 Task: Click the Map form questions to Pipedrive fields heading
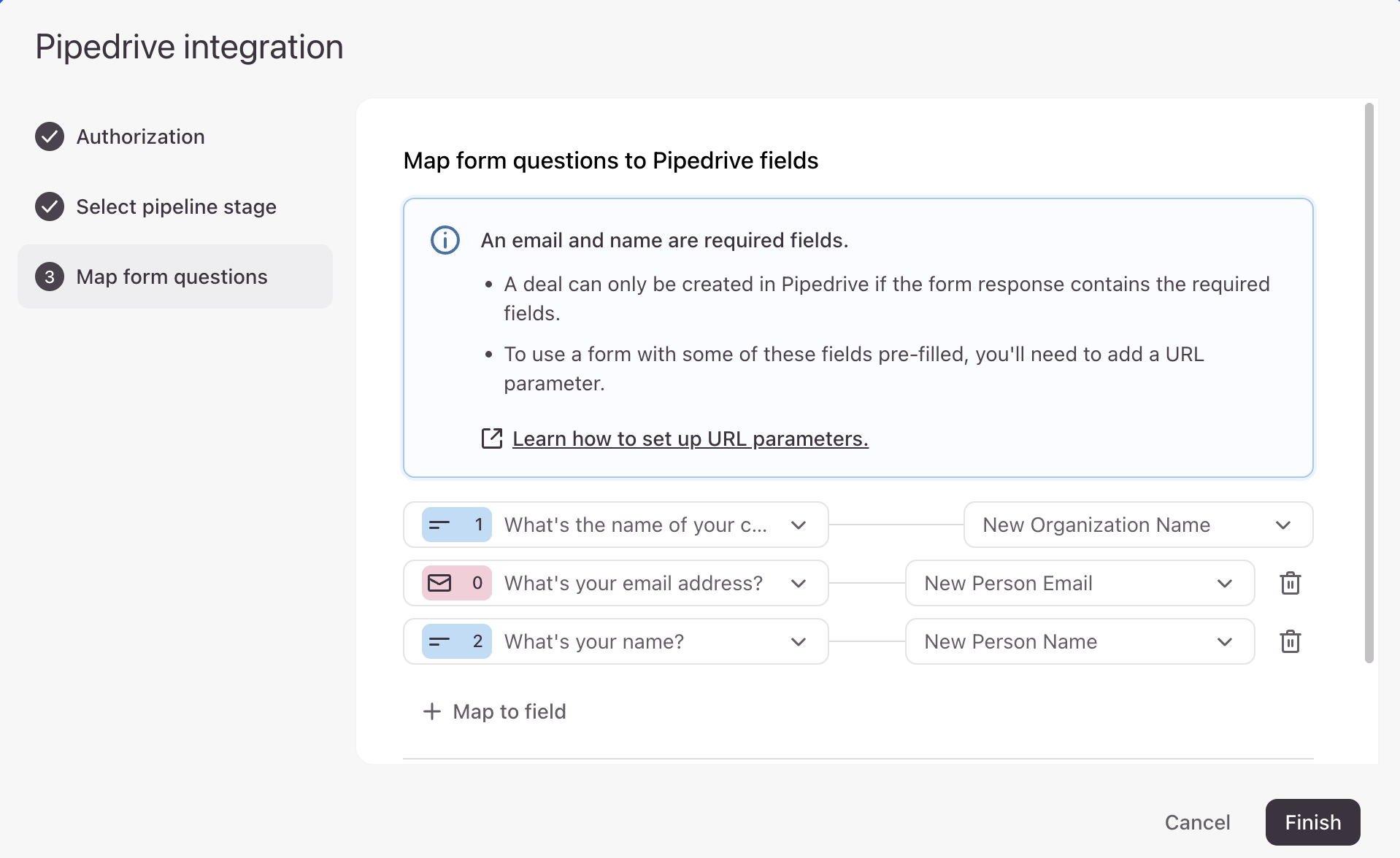[610, 161]
